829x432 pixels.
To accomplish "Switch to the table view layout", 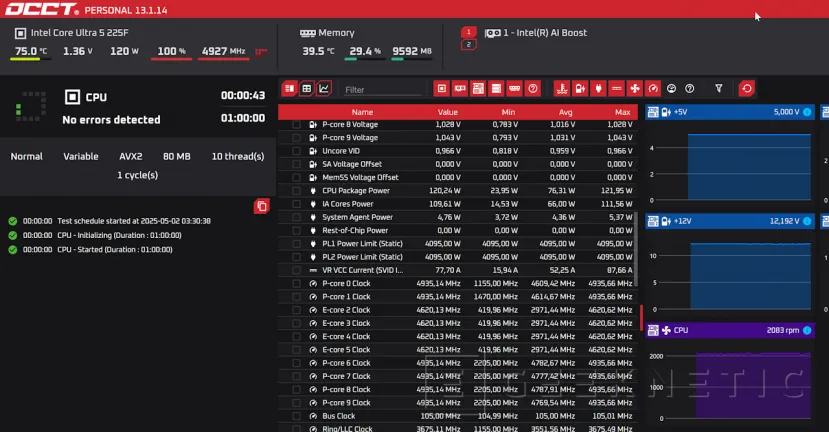I will coord(307,89).
